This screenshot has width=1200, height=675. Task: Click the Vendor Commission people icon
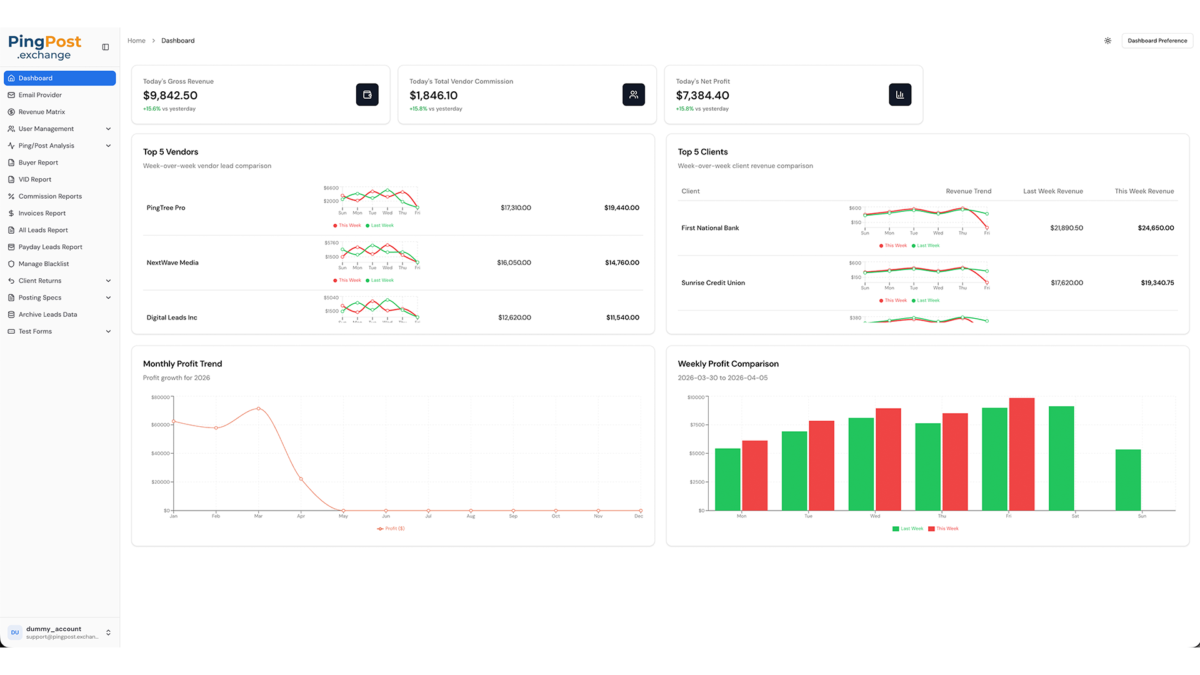633,95
